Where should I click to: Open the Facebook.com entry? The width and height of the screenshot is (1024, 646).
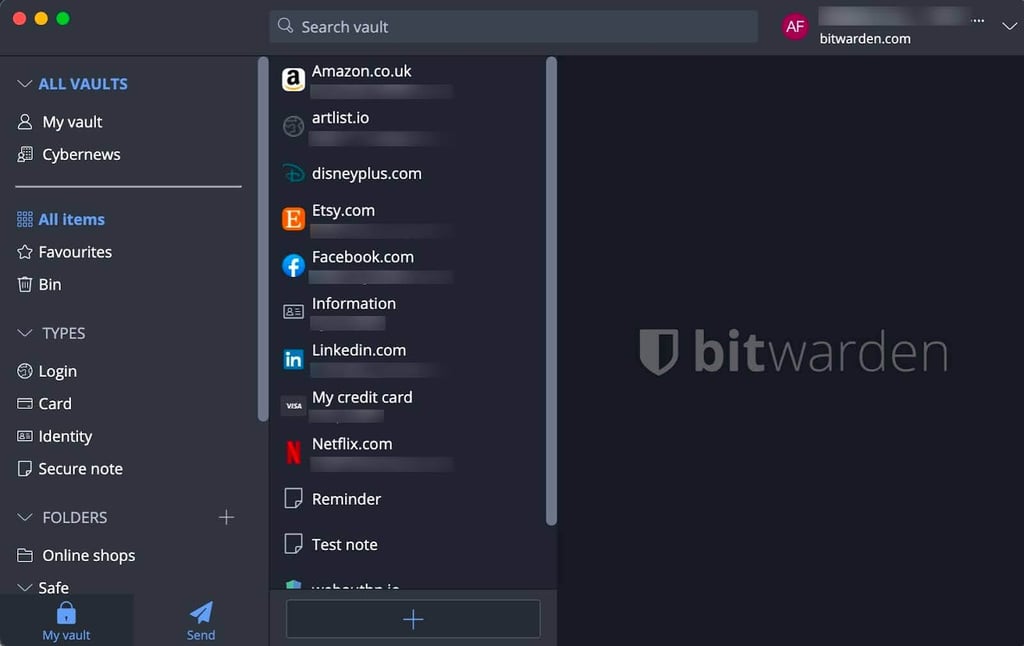click(408, 266)
